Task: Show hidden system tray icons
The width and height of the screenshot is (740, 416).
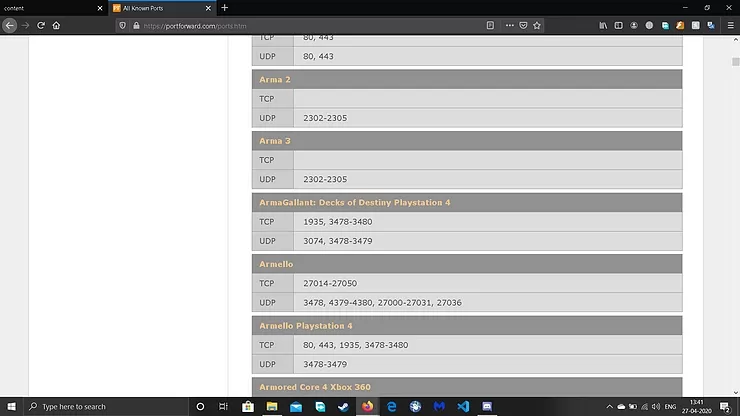Action: point(609,407)
